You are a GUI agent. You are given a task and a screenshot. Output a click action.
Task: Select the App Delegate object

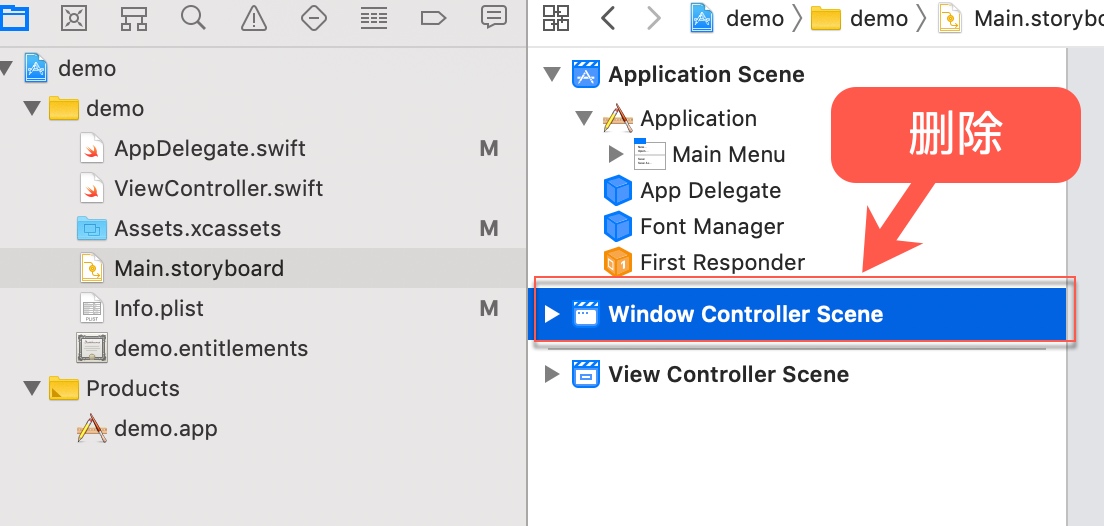(710, 190)
